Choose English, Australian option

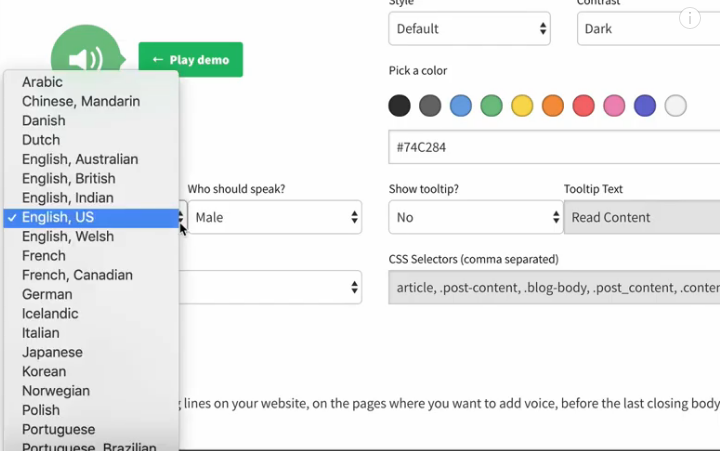point(91,159)
